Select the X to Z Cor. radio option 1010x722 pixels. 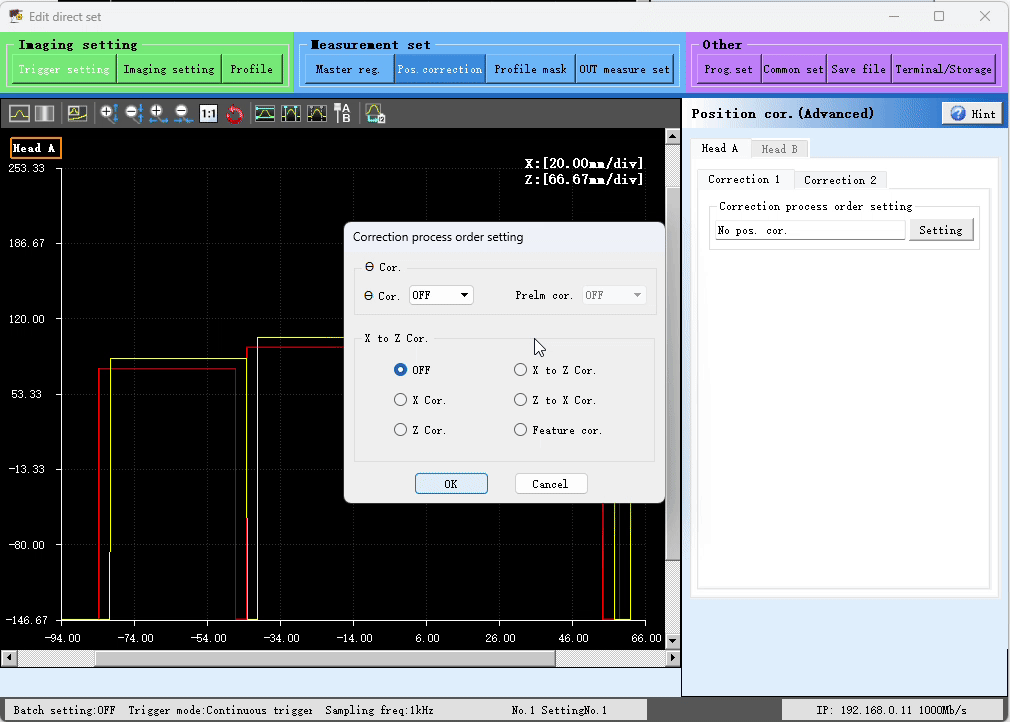click(520, 370)
